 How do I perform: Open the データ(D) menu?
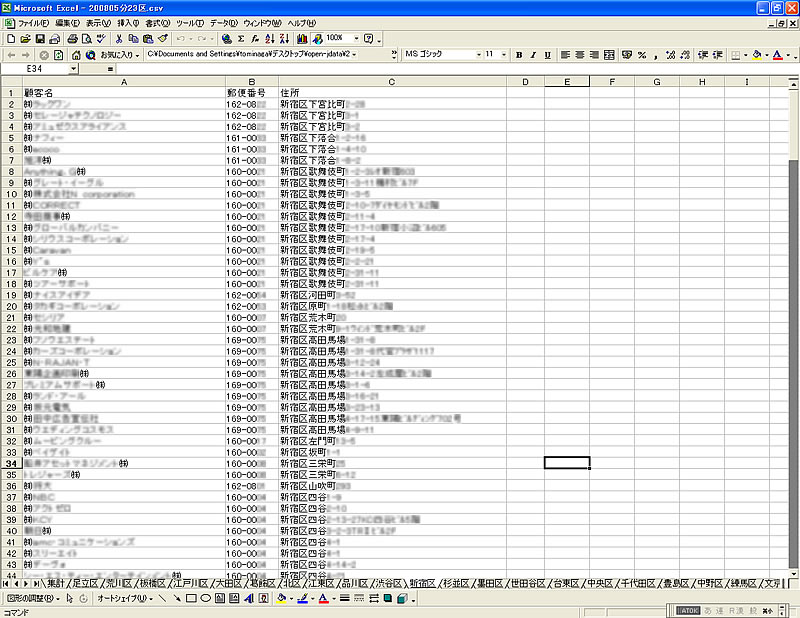(x=224, y=22)
